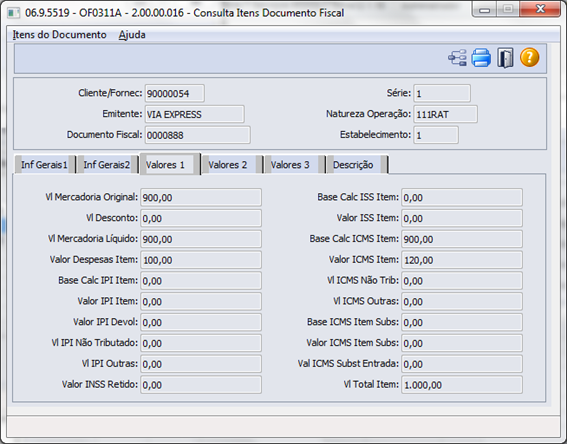Open the Itens do Documento menu

coord(59,35)
